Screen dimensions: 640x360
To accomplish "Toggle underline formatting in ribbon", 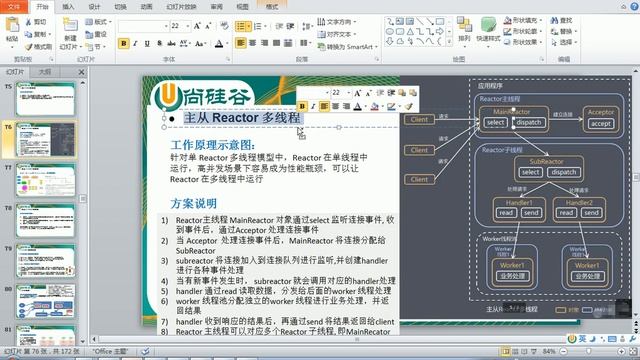I will pyautogui.click(x=147, y=43).
